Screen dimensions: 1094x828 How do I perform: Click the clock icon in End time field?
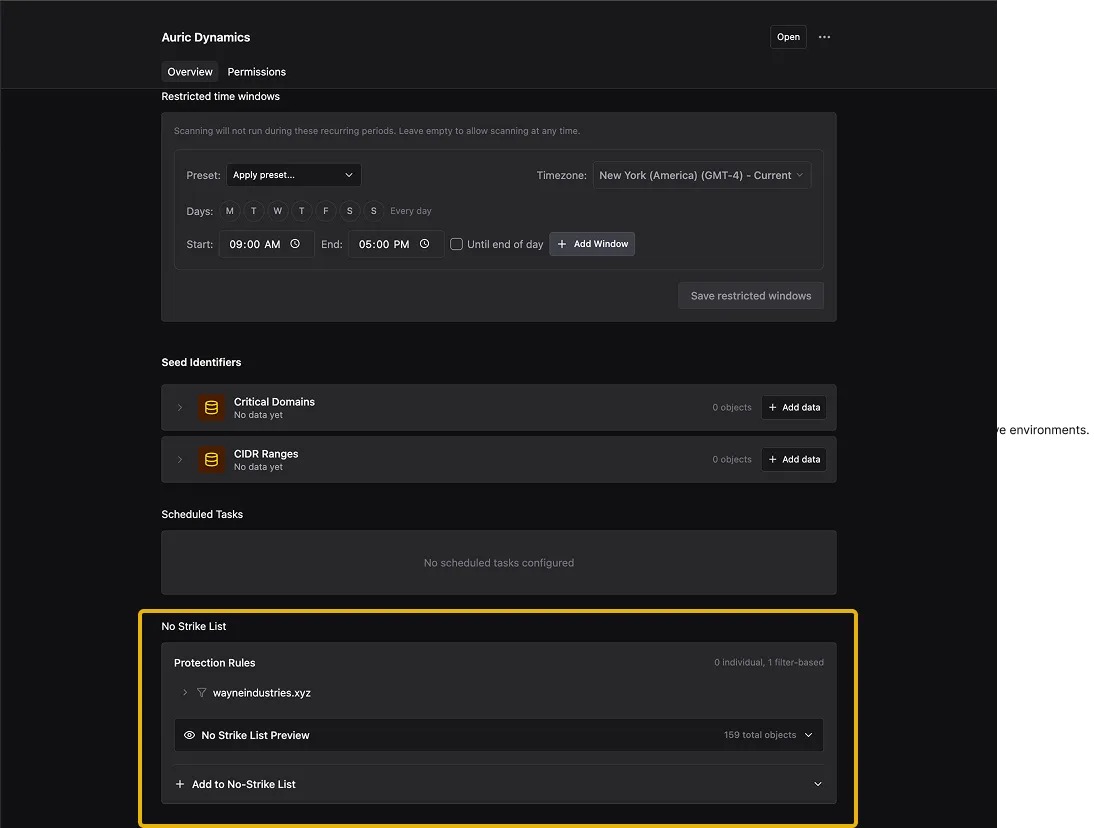point(424,243)
